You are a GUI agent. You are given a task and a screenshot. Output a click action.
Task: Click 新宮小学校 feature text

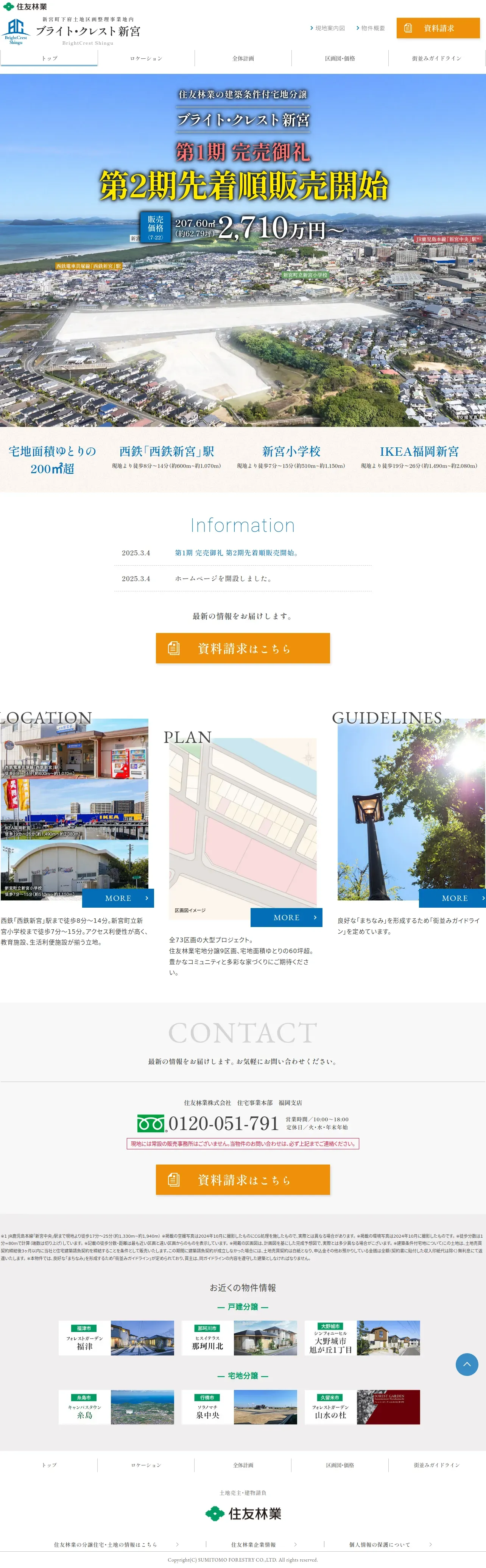pos(291,451)
